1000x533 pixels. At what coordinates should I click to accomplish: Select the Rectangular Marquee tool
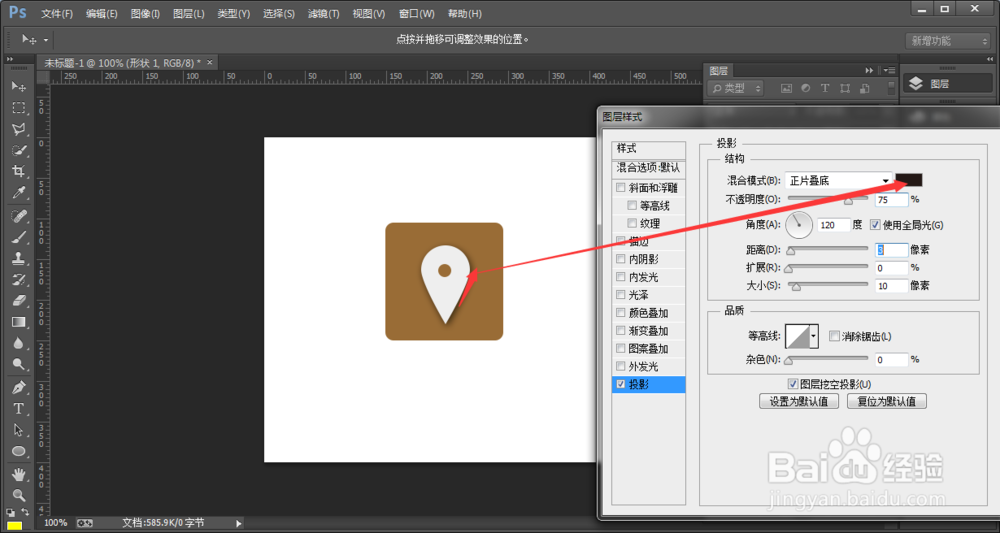pyautogui.click(x=18, y=108)
